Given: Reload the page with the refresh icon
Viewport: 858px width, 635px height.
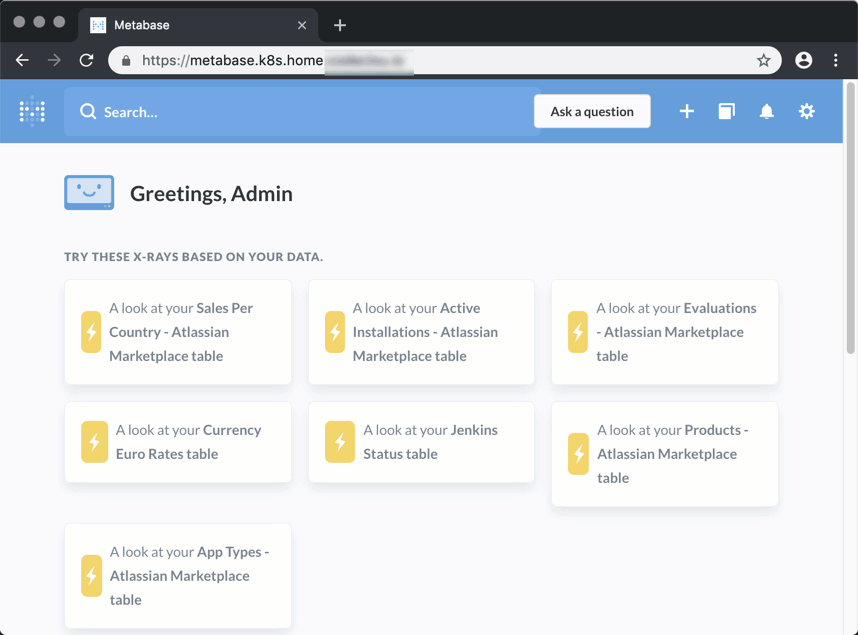Looking at the screenshot, I should point(86,60).
